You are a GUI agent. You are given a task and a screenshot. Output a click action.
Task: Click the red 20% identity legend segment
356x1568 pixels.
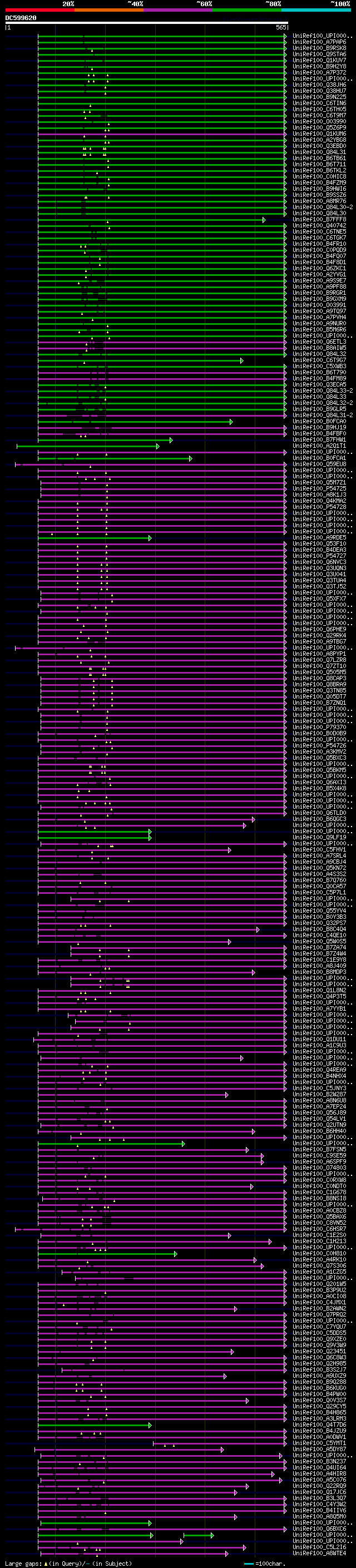click(x=39, y=10)
